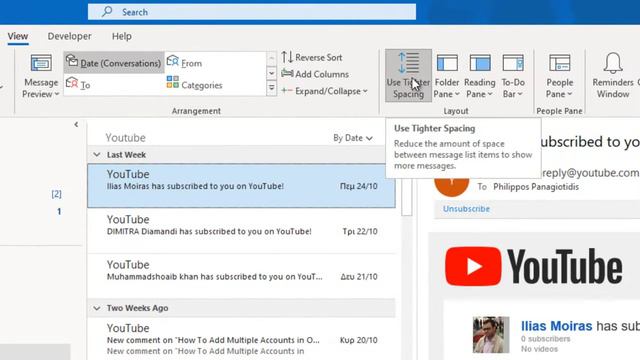Open Reading Pane options

tap(480, 76)
